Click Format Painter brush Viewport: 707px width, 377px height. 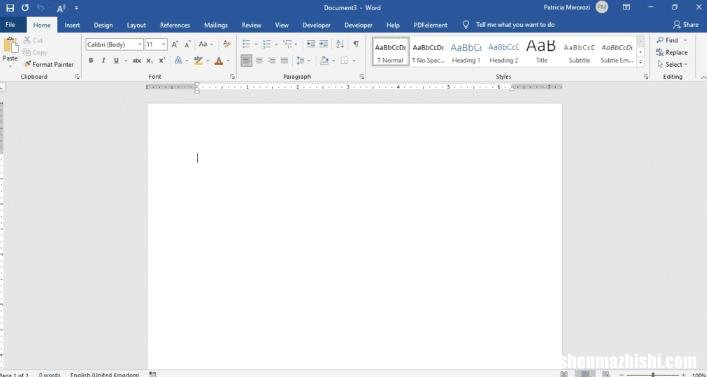pos(49,64)
